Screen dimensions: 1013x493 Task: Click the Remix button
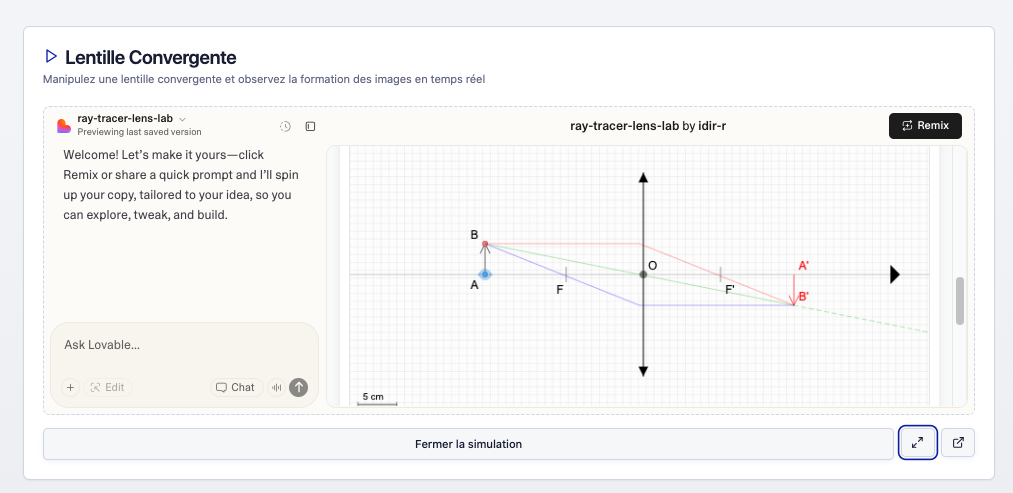925,126
